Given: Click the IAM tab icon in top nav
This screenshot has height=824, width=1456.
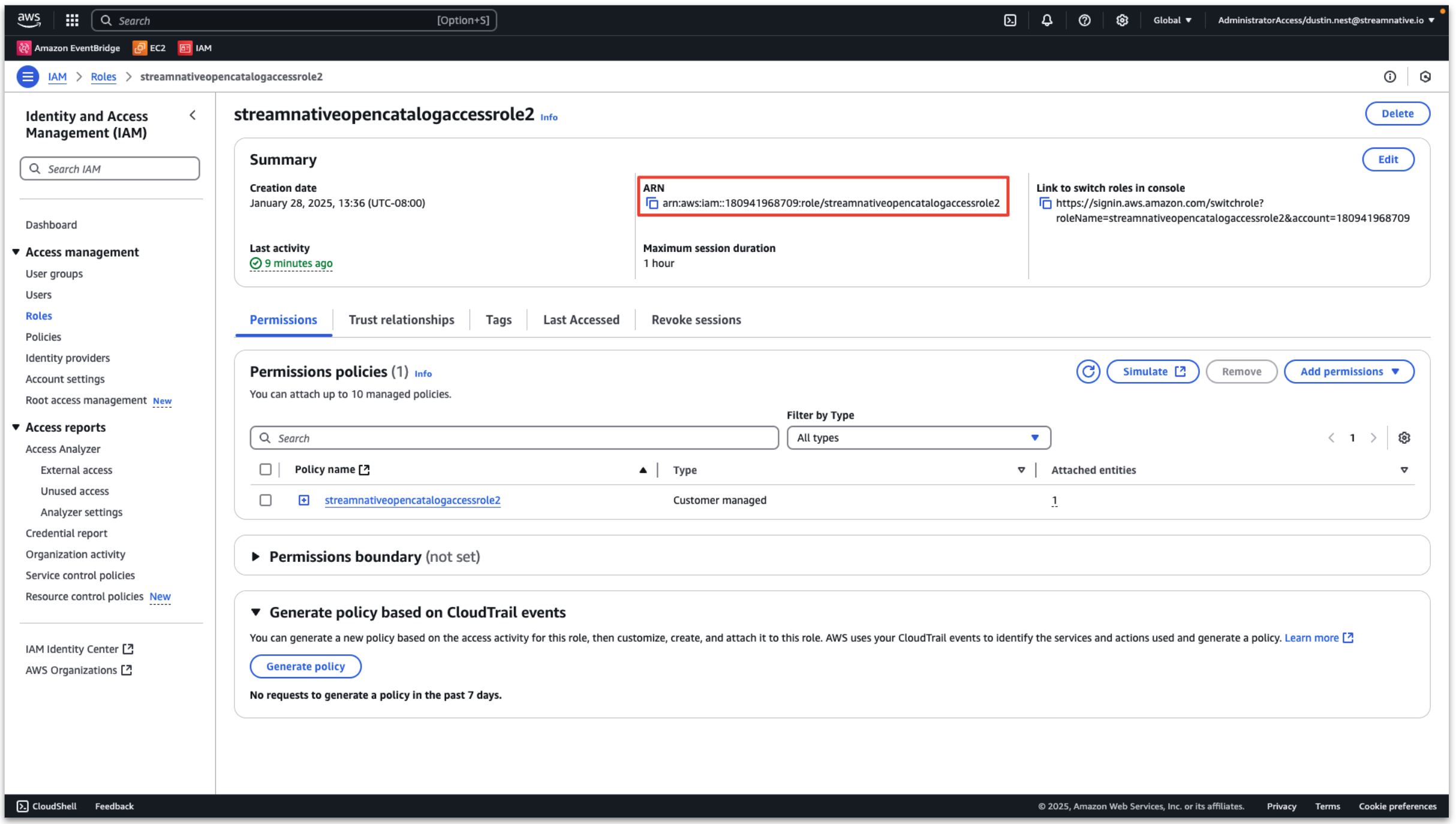Looking at the screenshot, I should pos(185,48).
